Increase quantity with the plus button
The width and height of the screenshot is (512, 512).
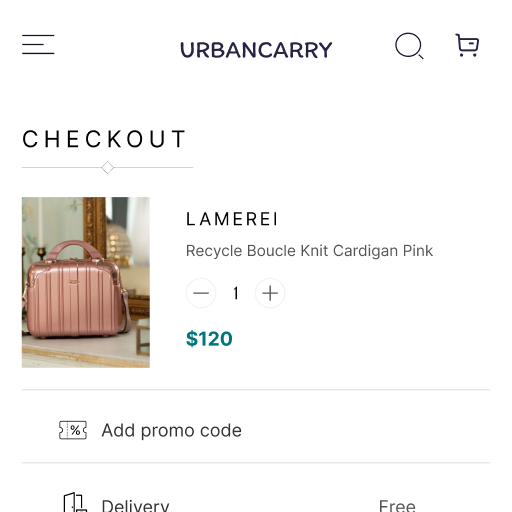tap(270, 293)
